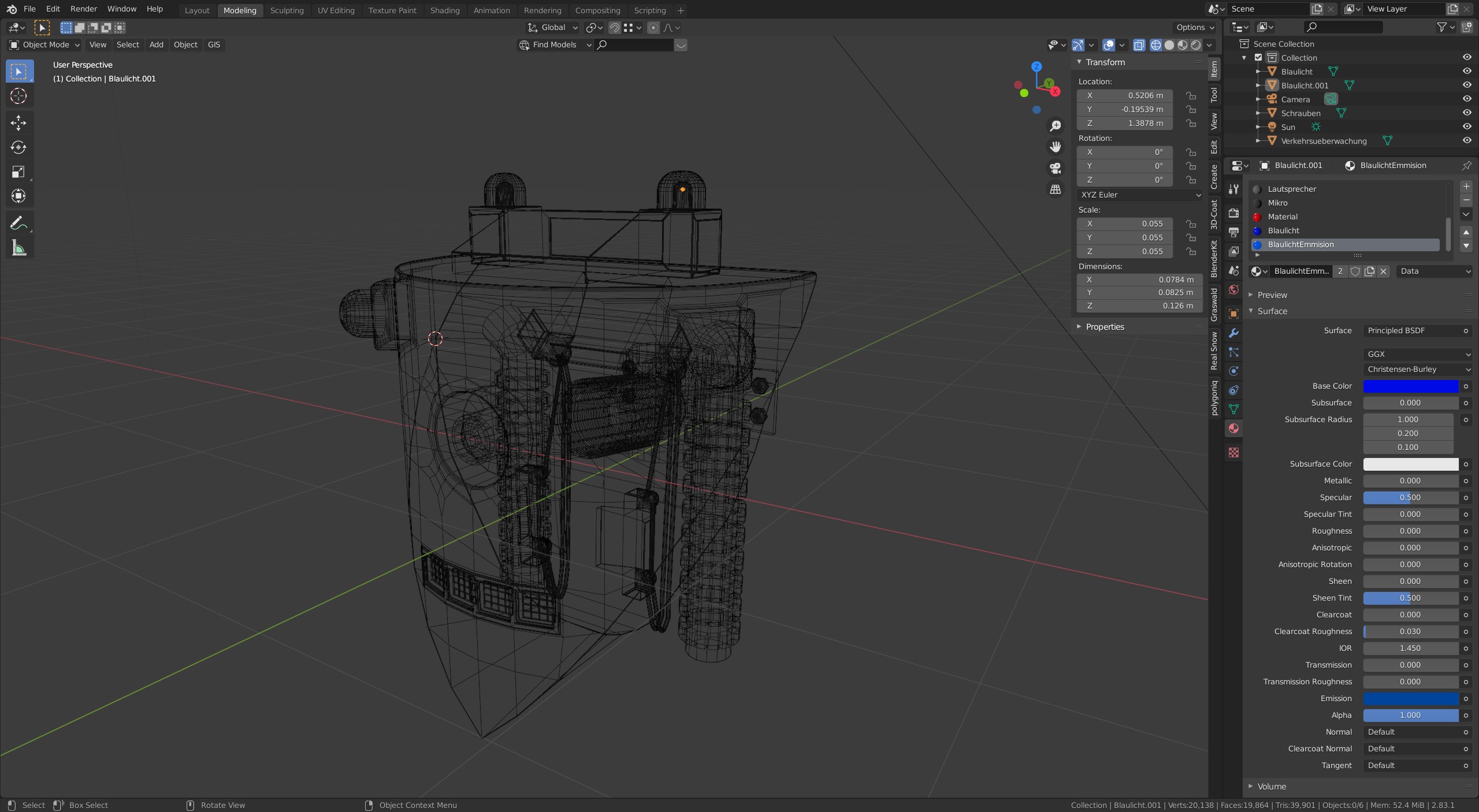The image size is (1479, 812).
Task: Select the Blaulicht material slot
Action: point(1283,230)
